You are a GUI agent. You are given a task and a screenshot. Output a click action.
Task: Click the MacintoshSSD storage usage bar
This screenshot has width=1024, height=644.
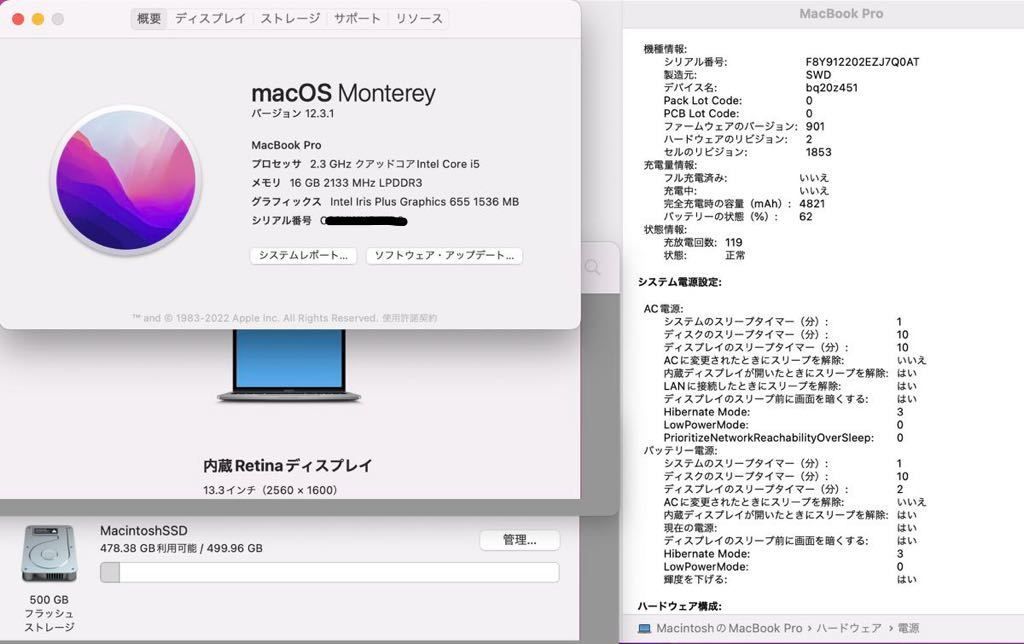click(x=329, y=572)
